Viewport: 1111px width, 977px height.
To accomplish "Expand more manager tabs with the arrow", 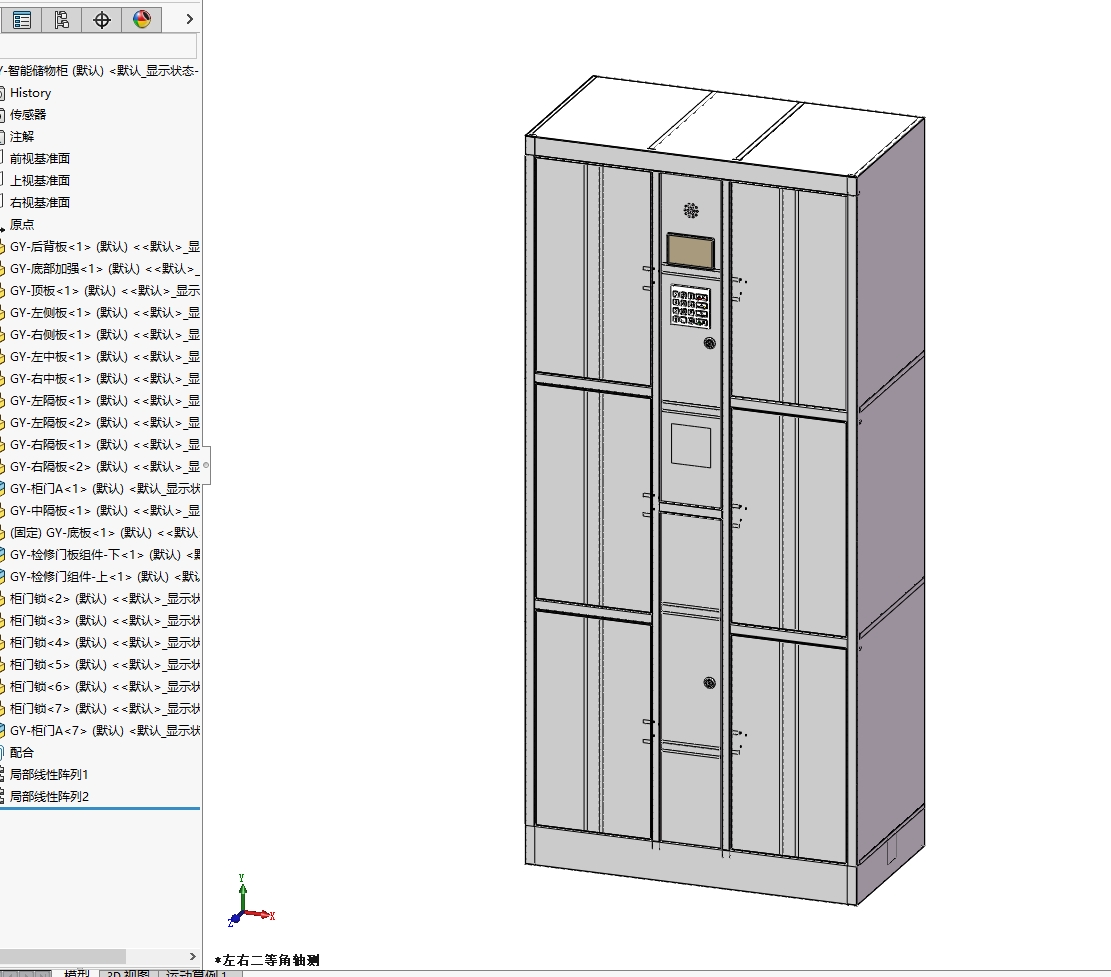I will pyautogui.click(x=189, y=19).
